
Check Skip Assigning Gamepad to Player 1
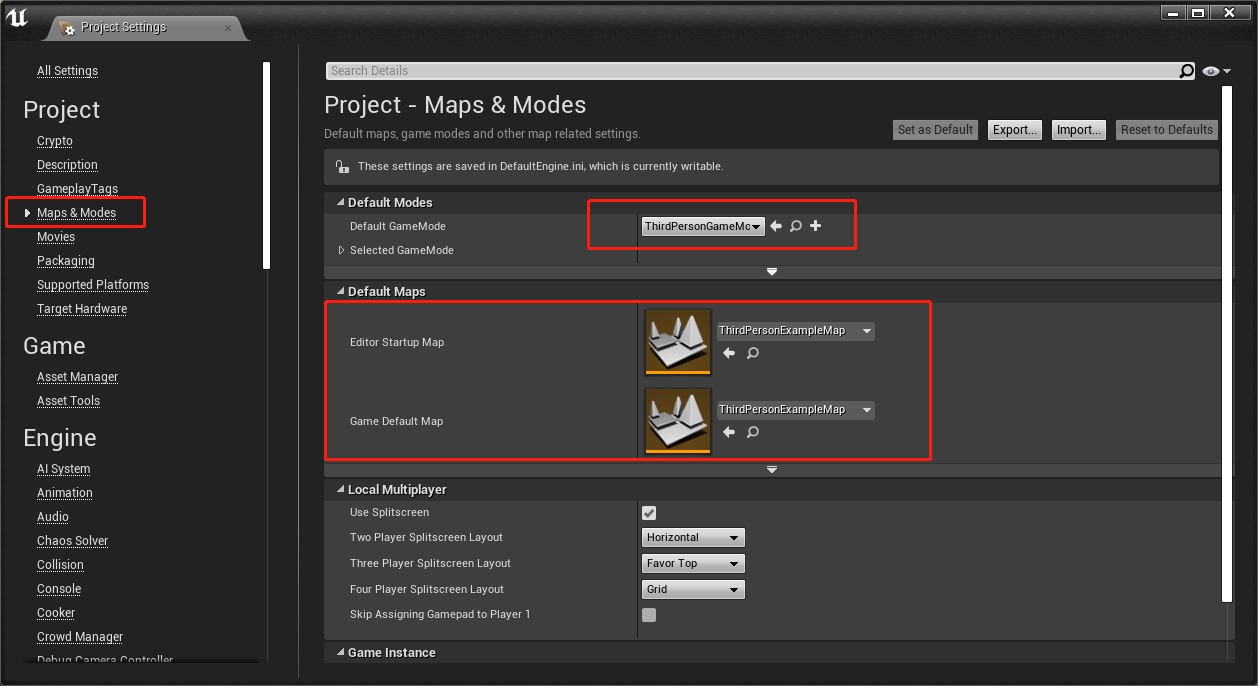pos(649,615)
